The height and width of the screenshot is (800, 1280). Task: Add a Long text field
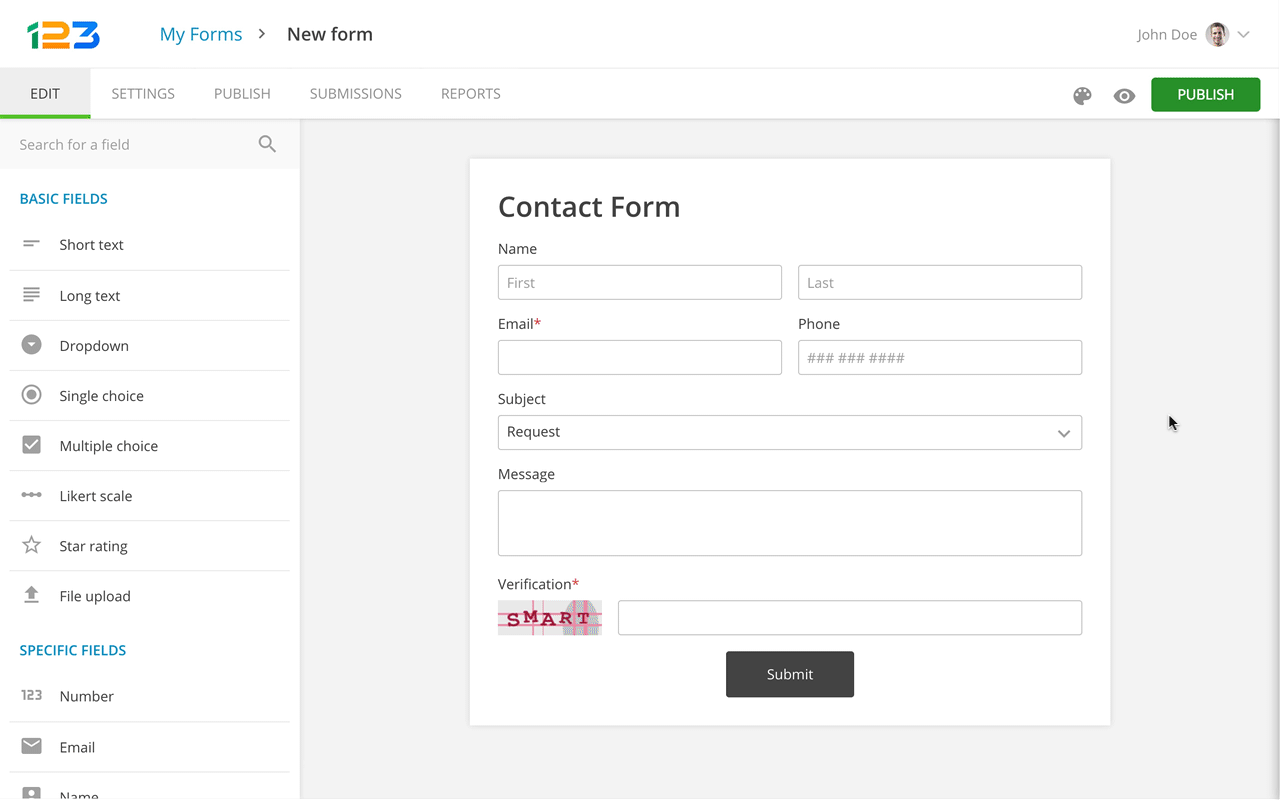(150, 295)
